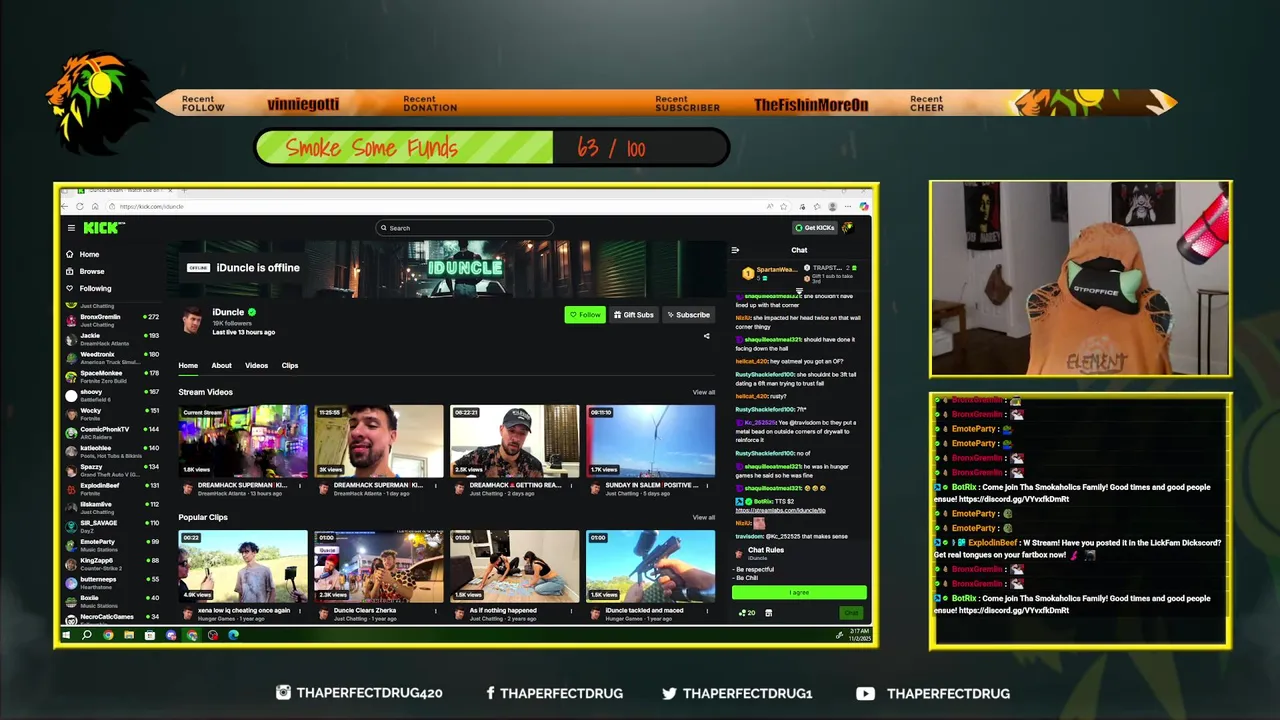Open ExplodinBeef channel in sidebar
The image size is (1280, 720).
point(112,489)
